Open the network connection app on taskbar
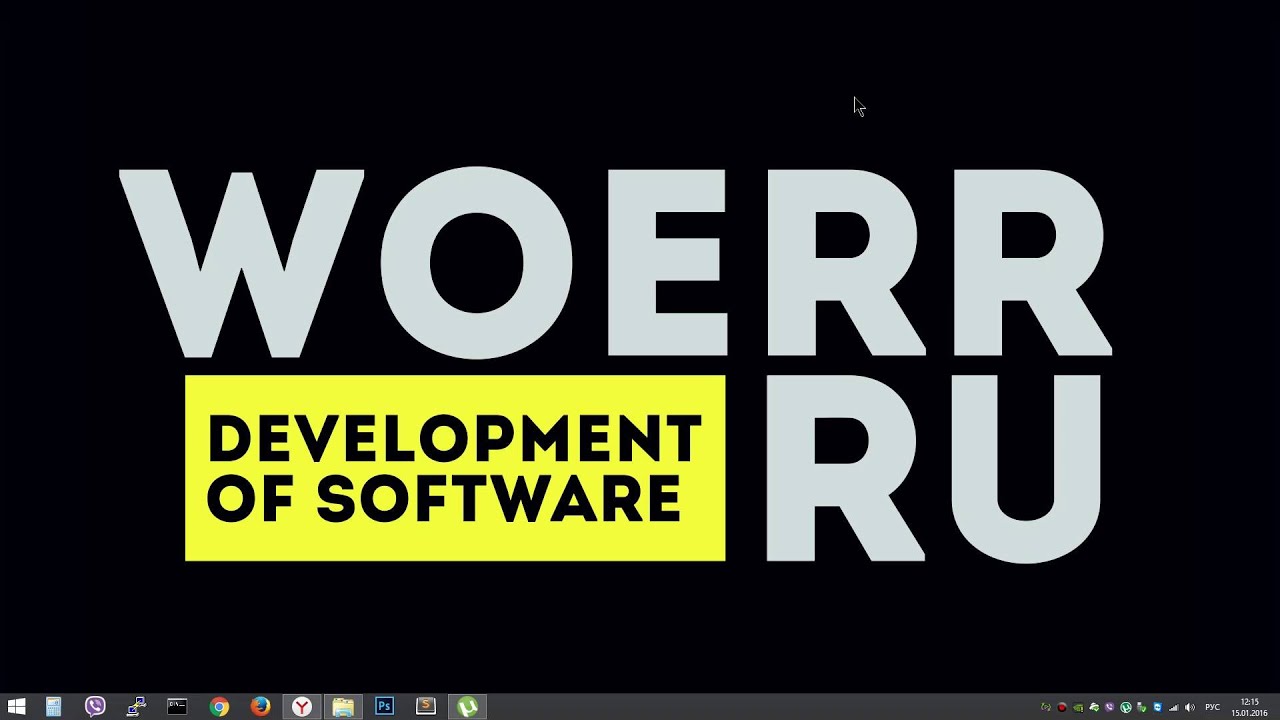The width and height of the screenshot is (1280, 720). [x=136, y=707]
